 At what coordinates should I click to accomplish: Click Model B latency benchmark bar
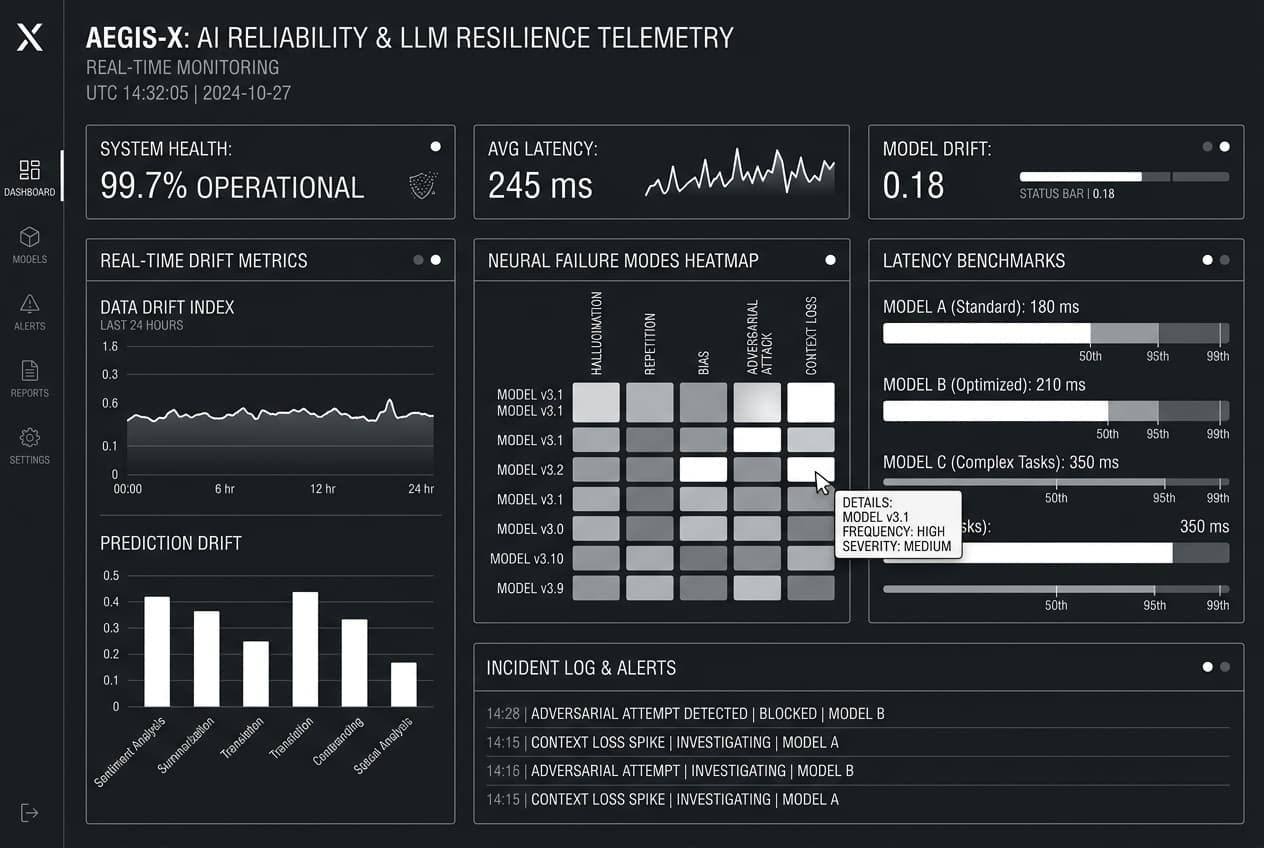(x=1056, y=411)
